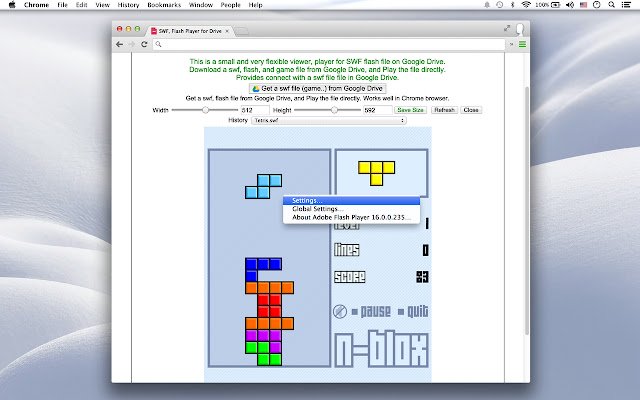This screenshot has height=400, width=640.
Task: Click the score label in game
Action: pos(350,277)
